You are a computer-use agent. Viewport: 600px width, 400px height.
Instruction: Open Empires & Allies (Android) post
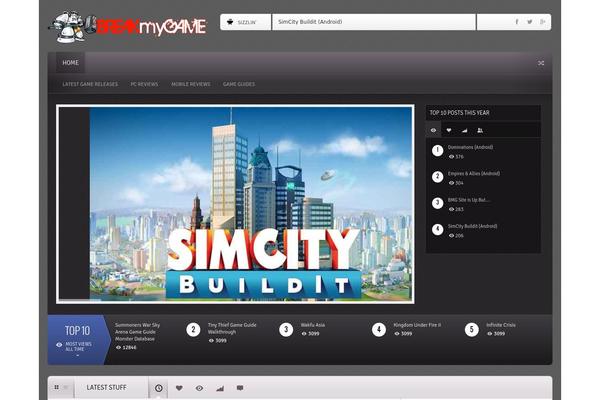coord(474,173)
